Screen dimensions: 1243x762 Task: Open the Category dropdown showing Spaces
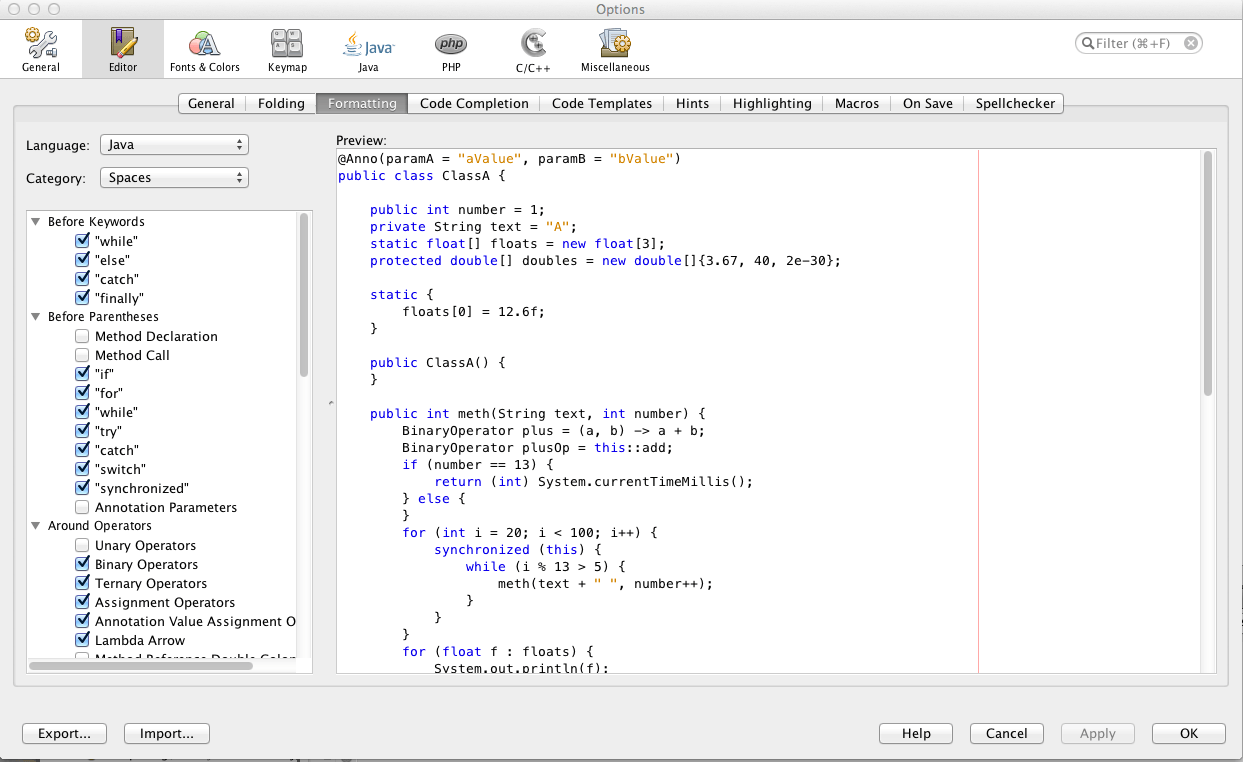coord(174,178)
